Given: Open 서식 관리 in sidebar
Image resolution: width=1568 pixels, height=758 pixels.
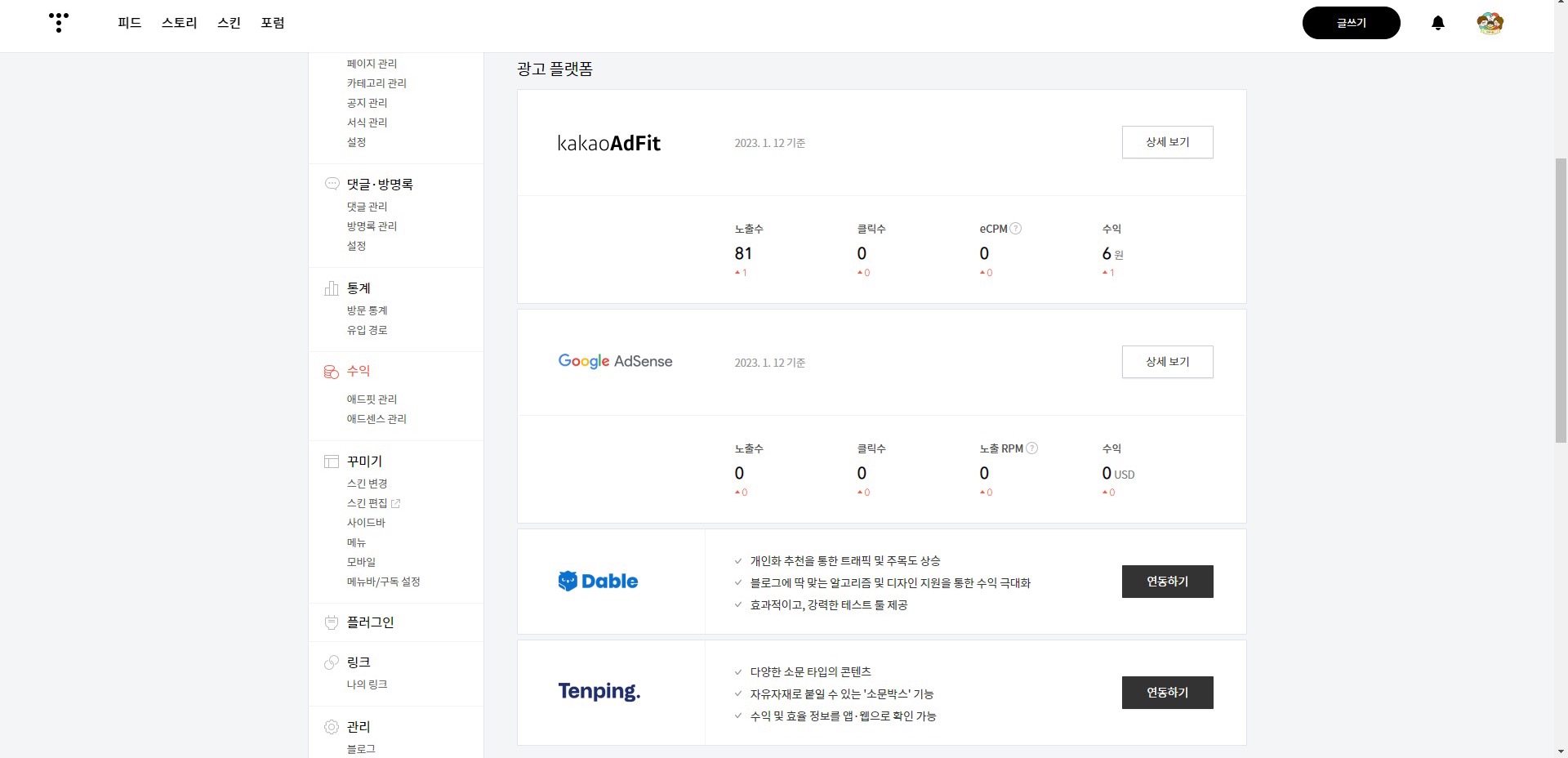Looking at the screenshot, I should 367,123.
